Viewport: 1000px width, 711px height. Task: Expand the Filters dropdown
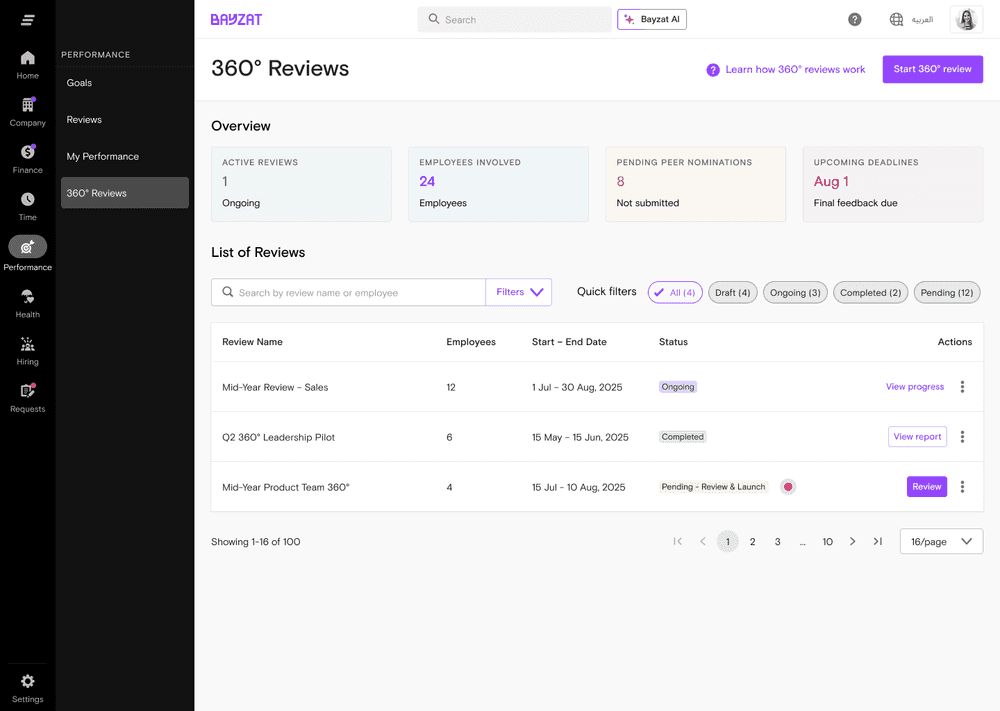pos(518,291)
